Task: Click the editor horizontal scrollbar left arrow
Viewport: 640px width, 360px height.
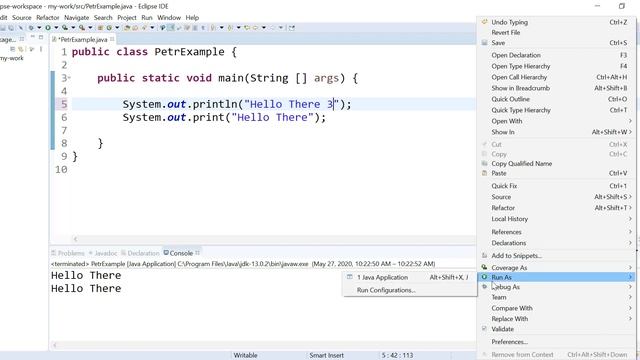Action: [x=75, y=239]
